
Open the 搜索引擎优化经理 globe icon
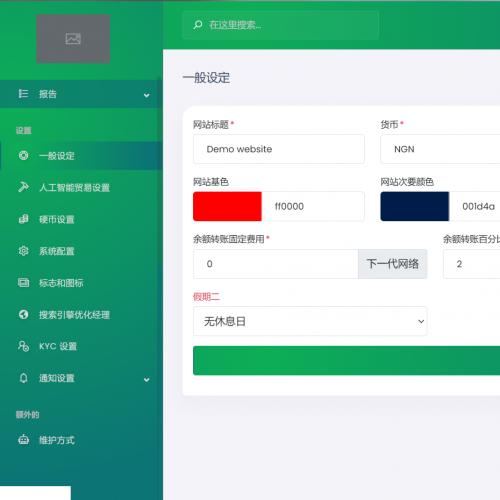pos(23,314)
